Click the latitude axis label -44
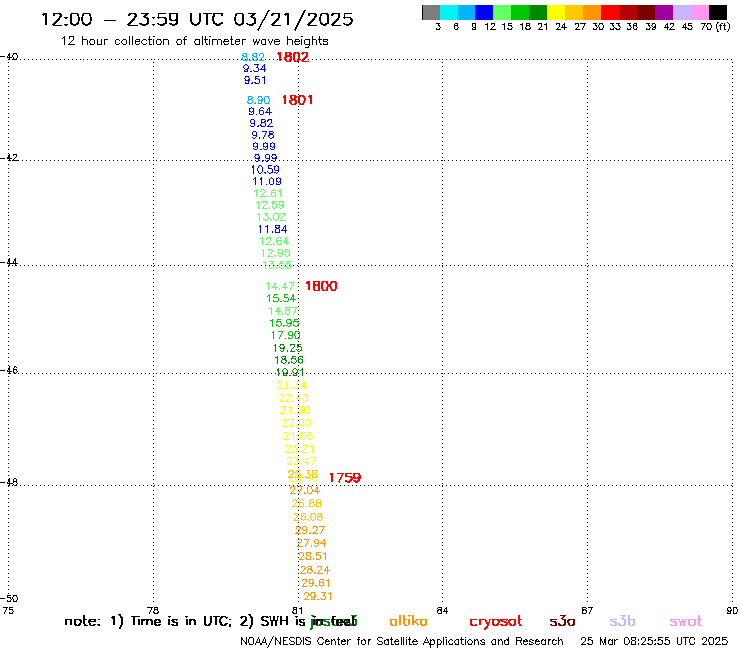This screenshot has height=650, width=740. (9, 262)
